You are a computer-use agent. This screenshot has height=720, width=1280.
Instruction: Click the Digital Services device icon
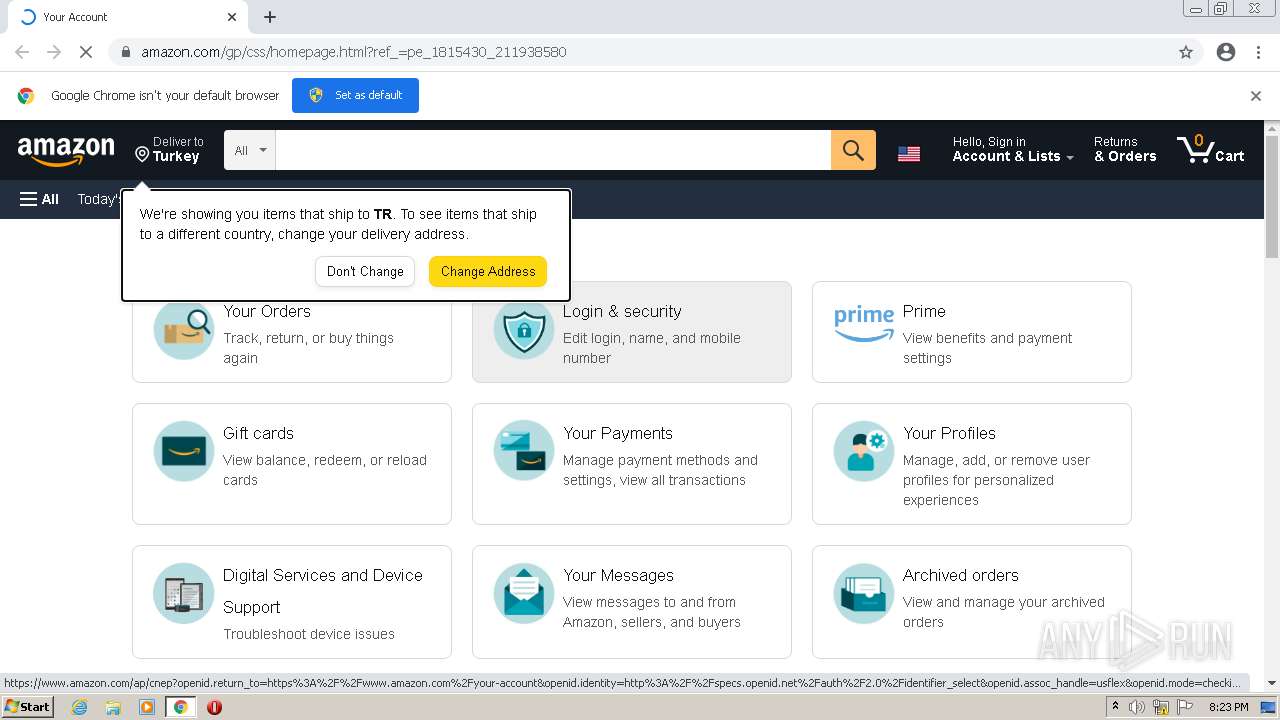click(184, 594)
